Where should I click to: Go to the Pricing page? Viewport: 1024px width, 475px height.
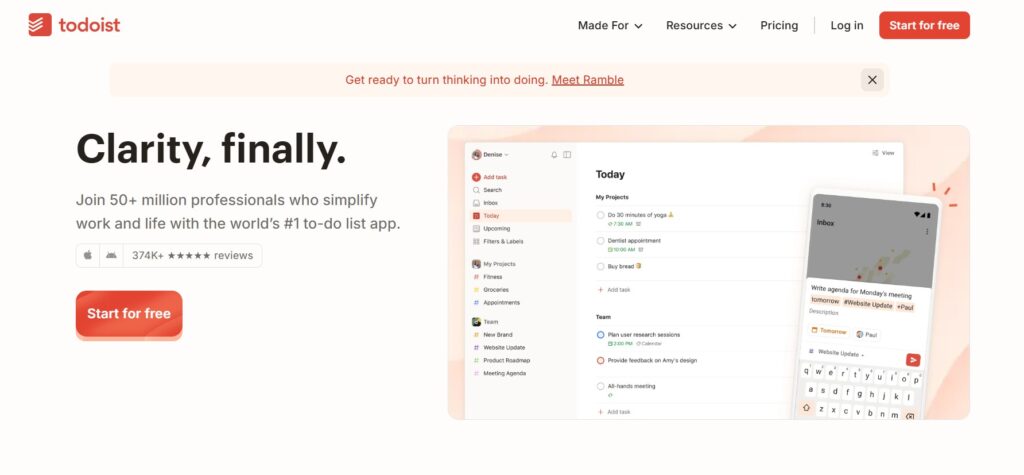[779, 26]
